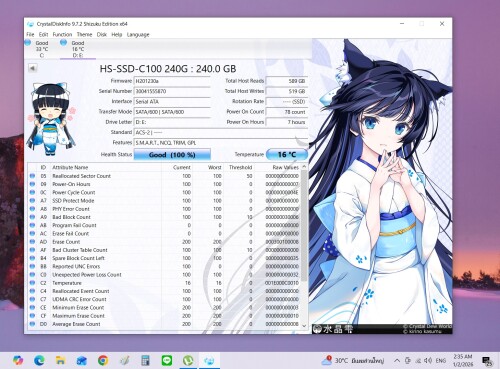Click the status icon for Bad Block Count

coord(32,217)
